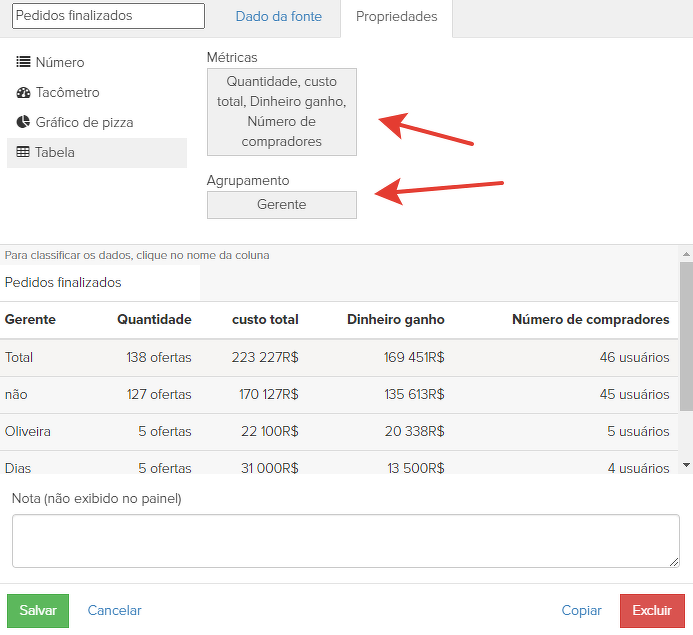This screenshot has height=635, width=693.
Task: Open the Métricas selection box
Action: (281, 111)
